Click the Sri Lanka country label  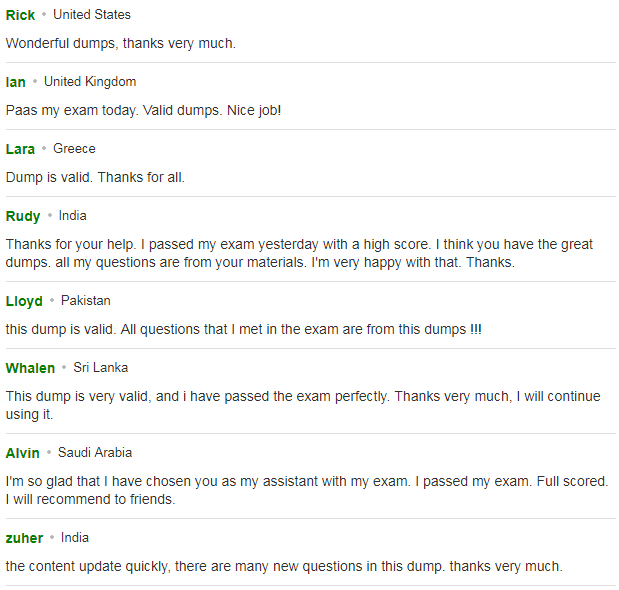click(x=101, y=368)
